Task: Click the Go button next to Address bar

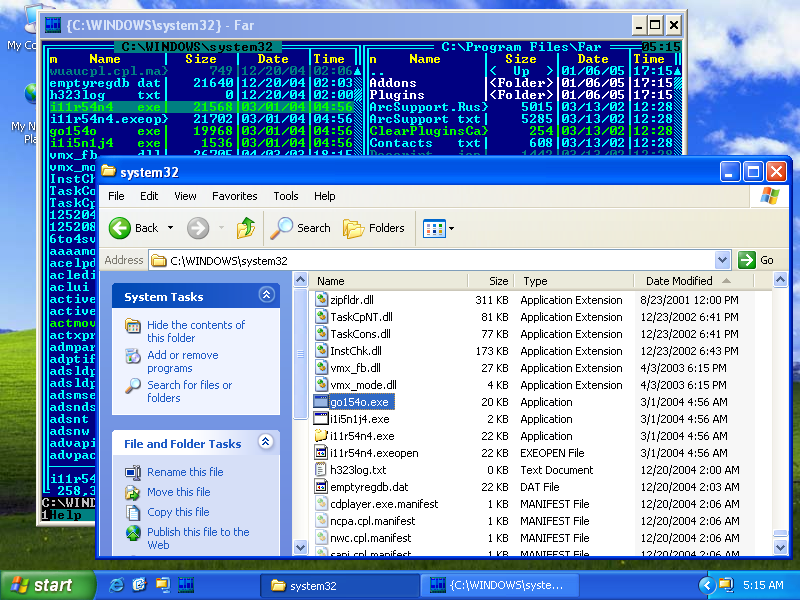Action: pos(756,260)
